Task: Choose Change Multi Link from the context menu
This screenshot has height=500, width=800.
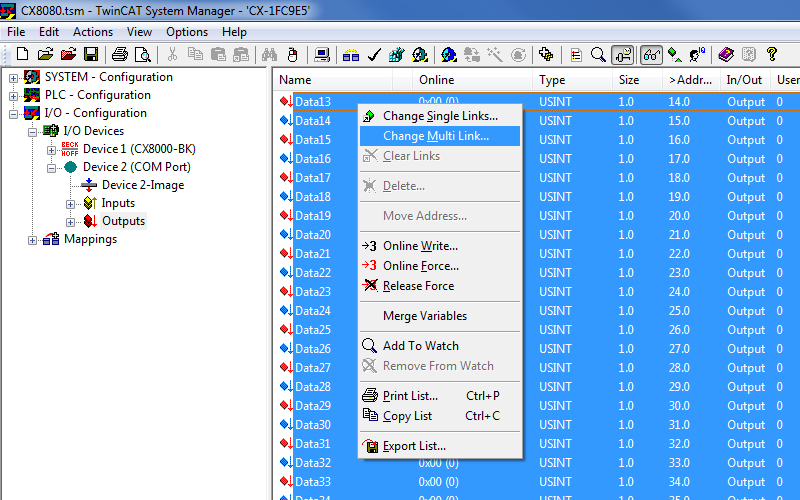Action: (x=440, y=136)
